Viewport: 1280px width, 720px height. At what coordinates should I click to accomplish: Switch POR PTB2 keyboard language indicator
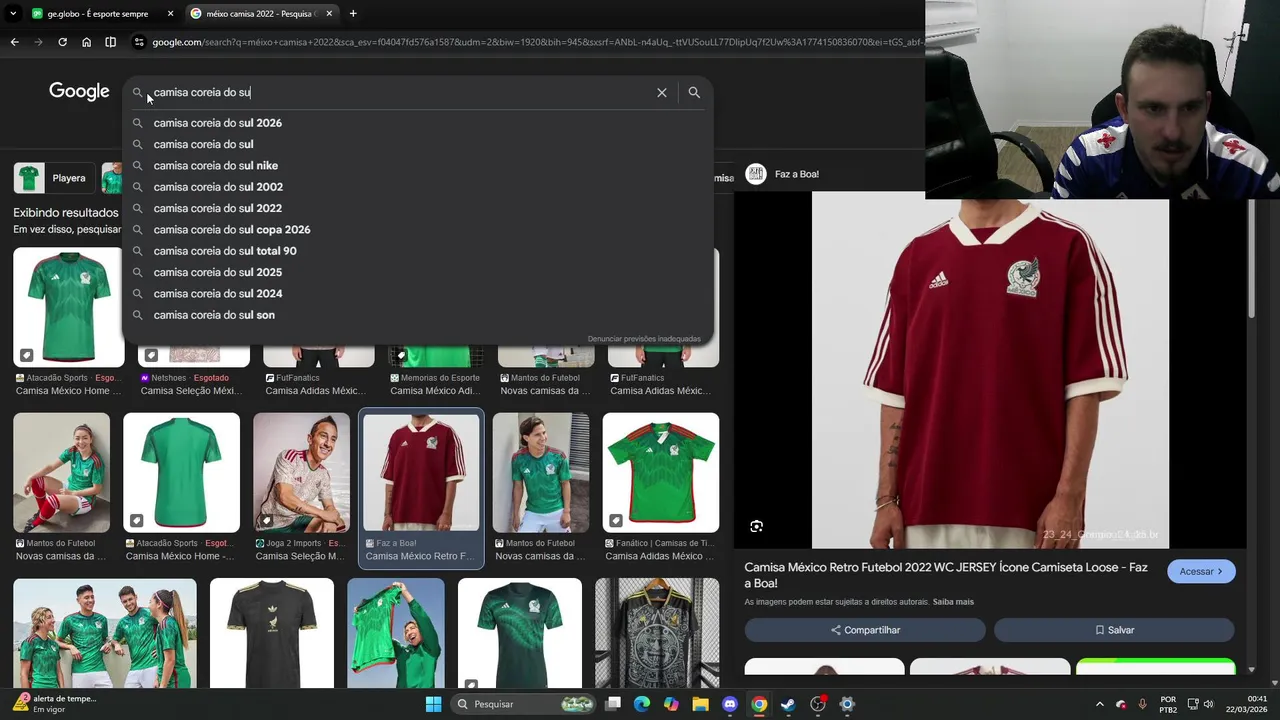(x=1168, y=704)
